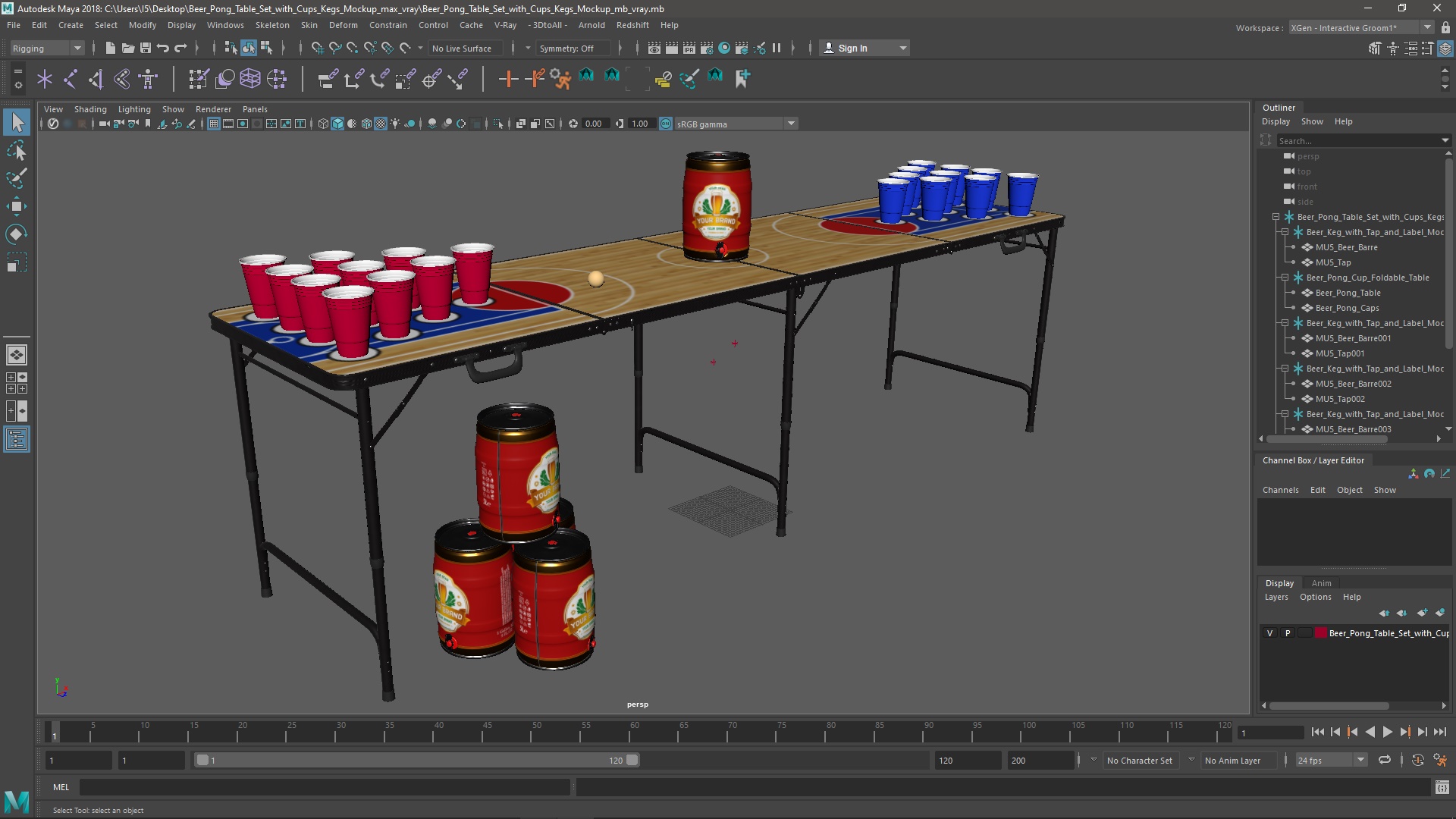Select the Move tool in toolbox

[x=17, y=206]
